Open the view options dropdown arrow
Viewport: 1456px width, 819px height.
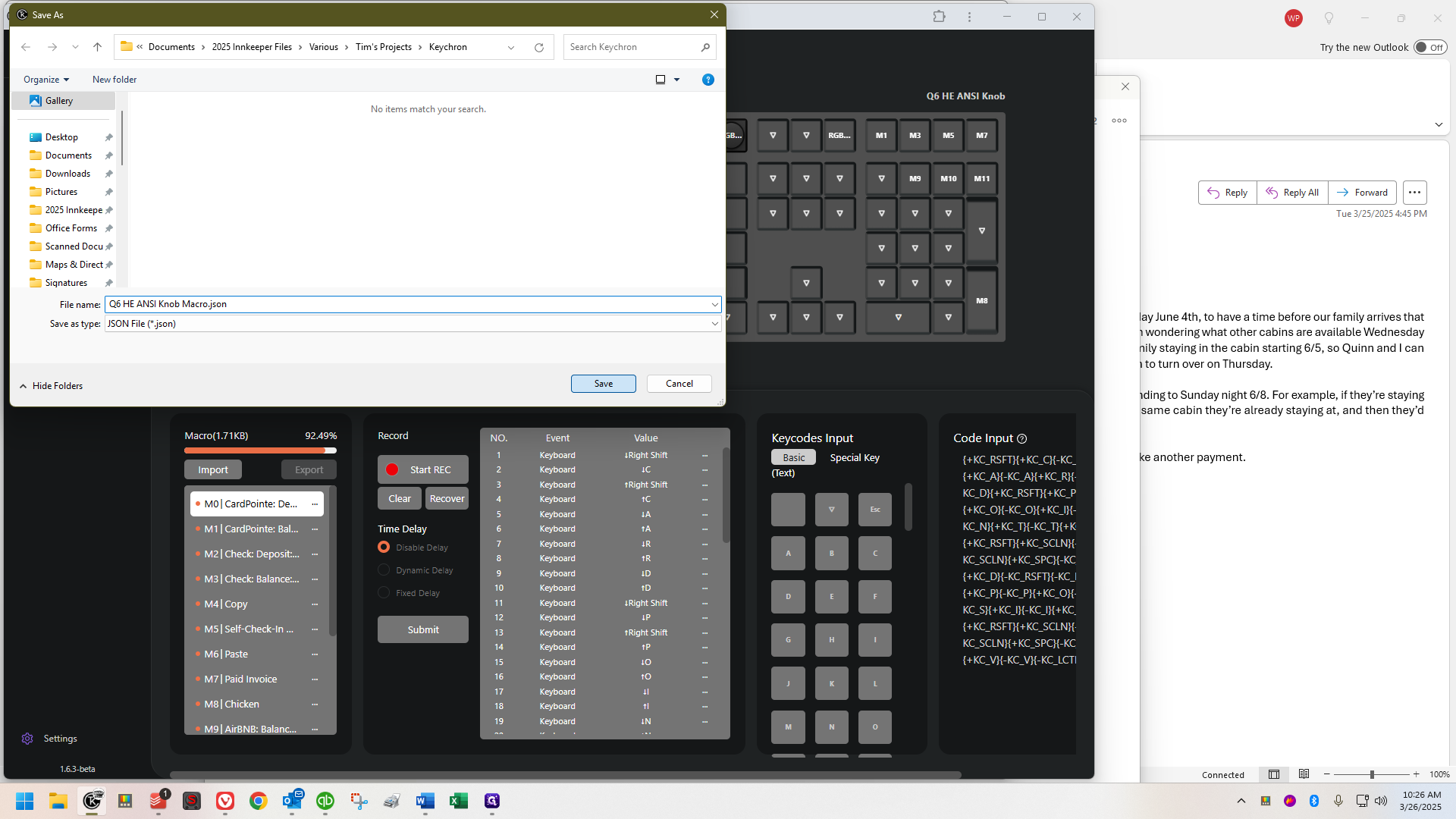tap(677, 80)
